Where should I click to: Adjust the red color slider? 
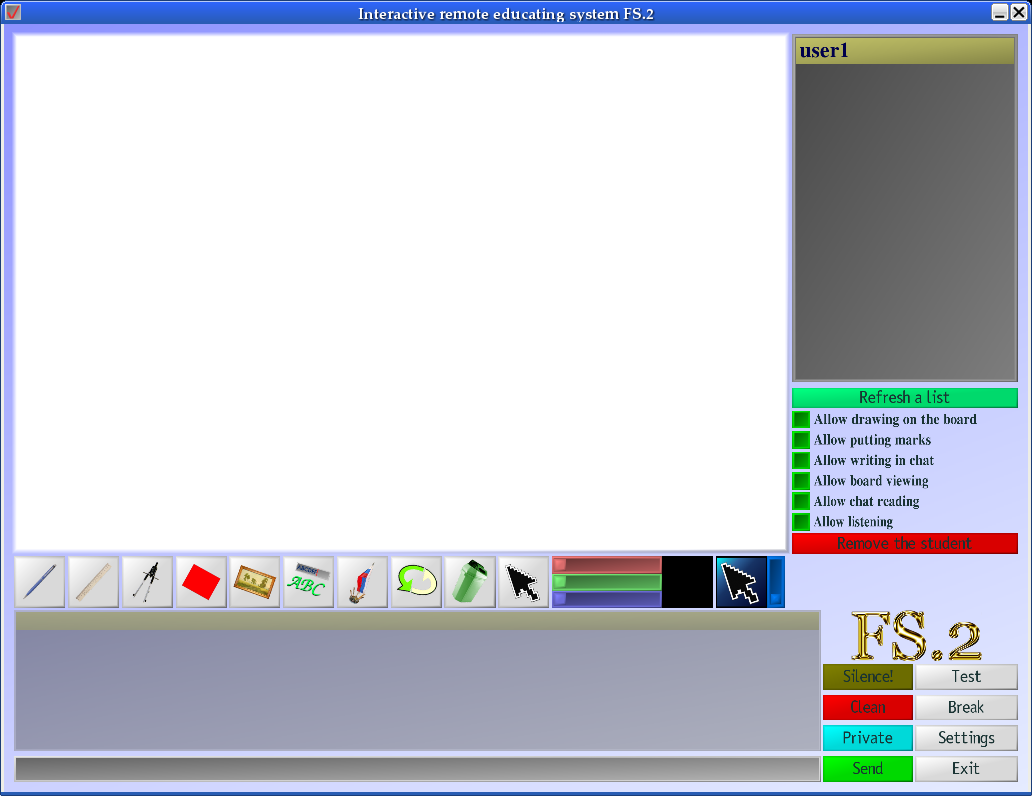click(607, 565)
